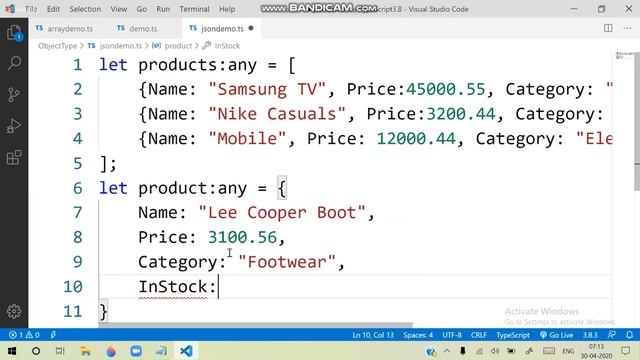The height and width of the screenshot is (360, 640).
Task: Click InStock in the breadcrumb
Action: click(227, 46)
